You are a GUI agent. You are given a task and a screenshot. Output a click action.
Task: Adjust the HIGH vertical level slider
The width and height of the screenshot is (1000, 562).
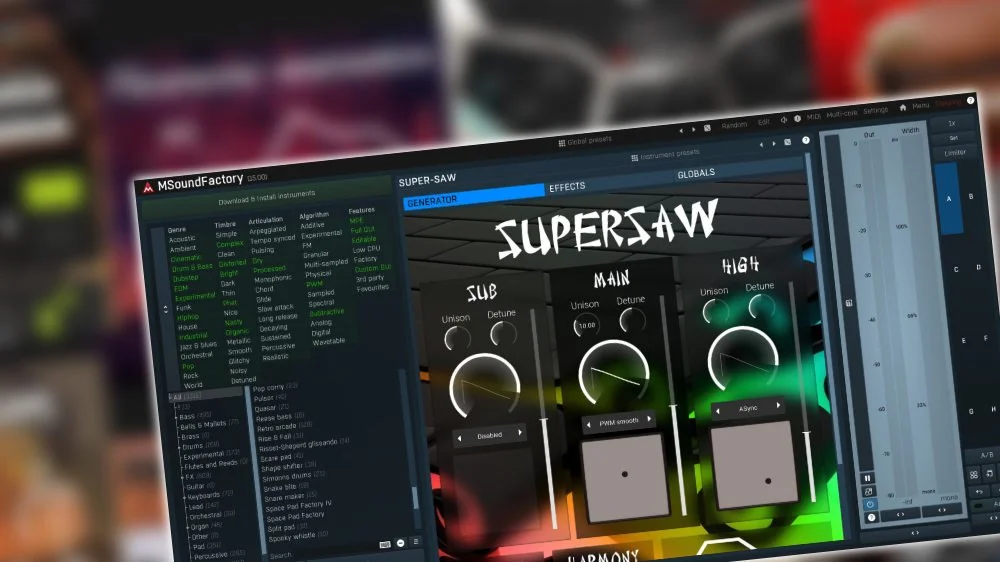[807, 435]
